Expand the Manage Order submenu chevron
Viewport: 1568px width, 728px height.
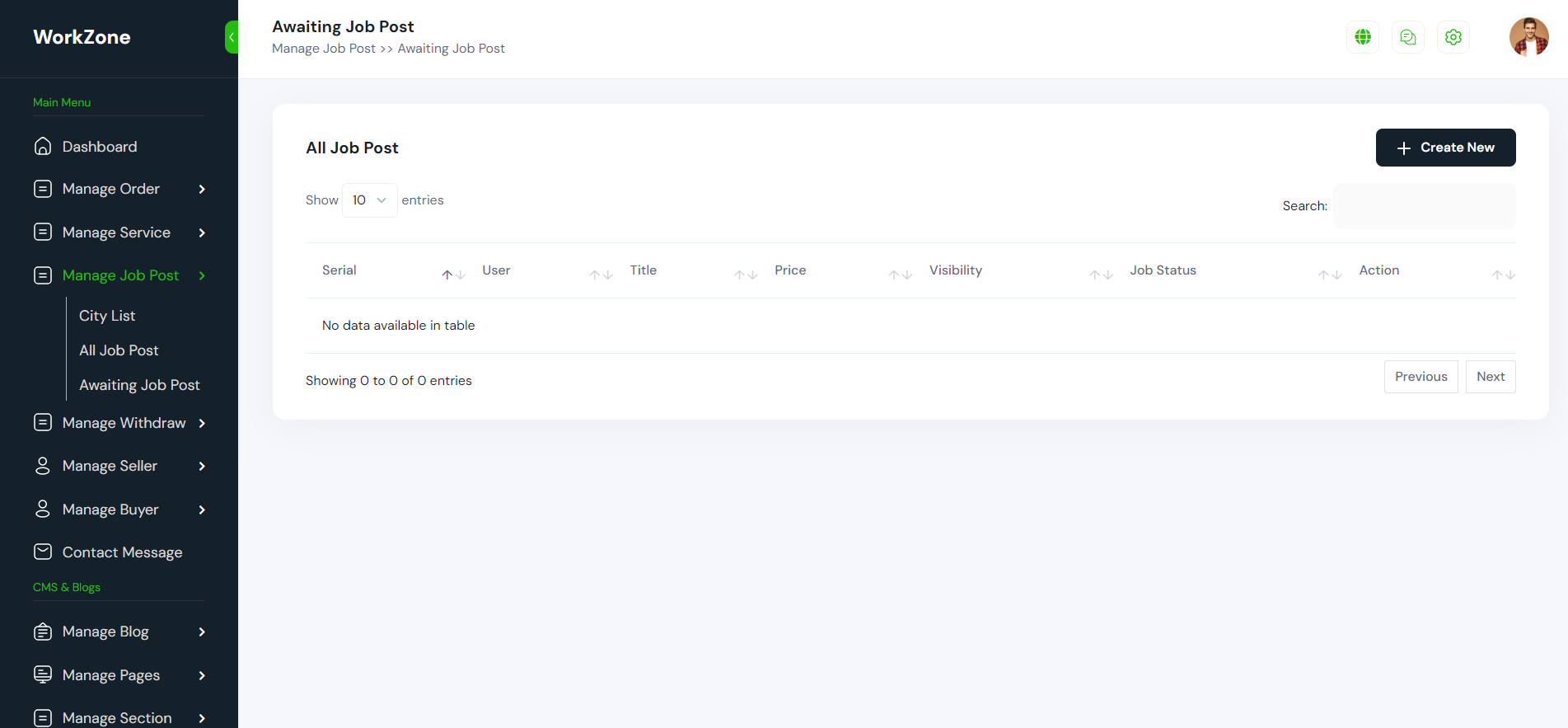202,189
